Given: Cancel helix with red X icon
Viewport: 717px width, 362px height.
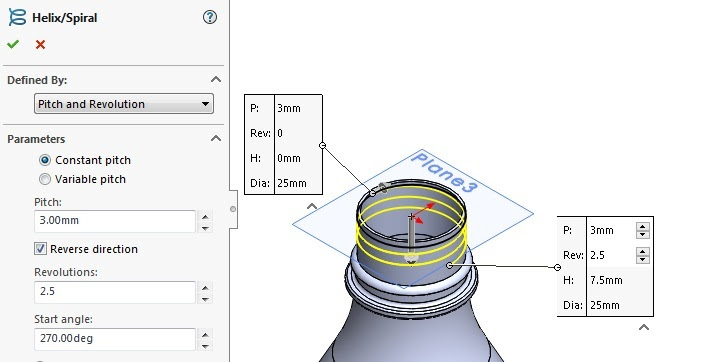Looking at the screenshot, I should (40, 44).
